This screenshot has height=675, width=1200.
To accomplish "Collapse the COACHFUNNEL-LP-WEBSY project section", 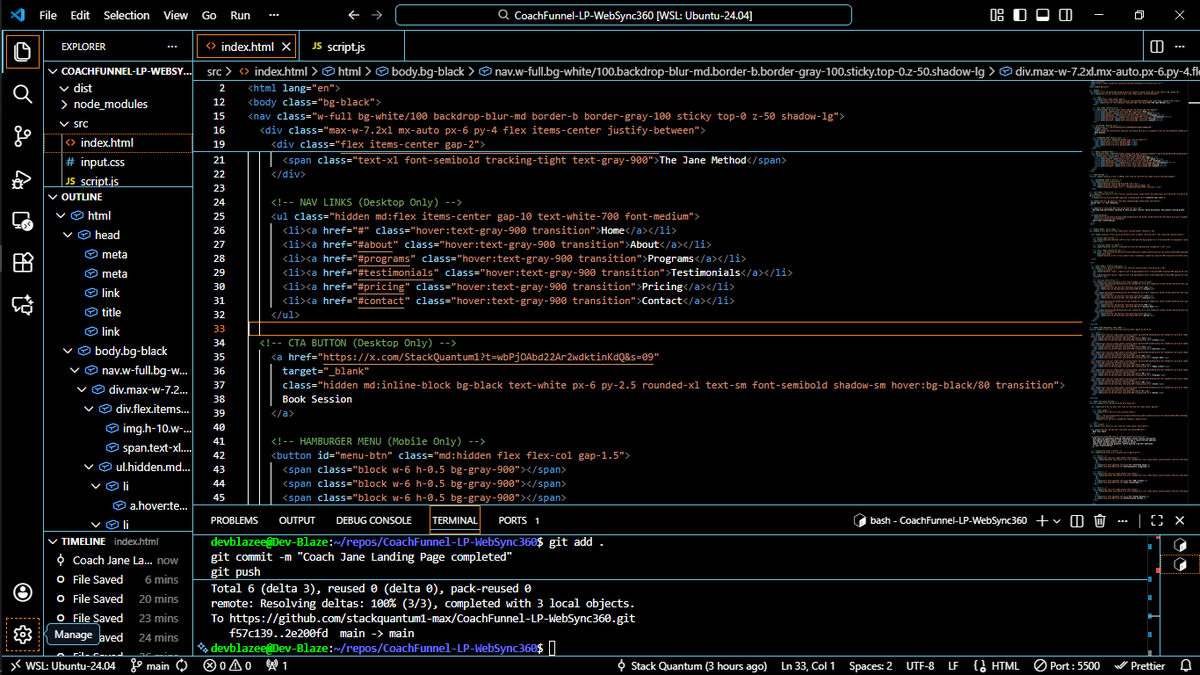I will (x=118, y=71).
